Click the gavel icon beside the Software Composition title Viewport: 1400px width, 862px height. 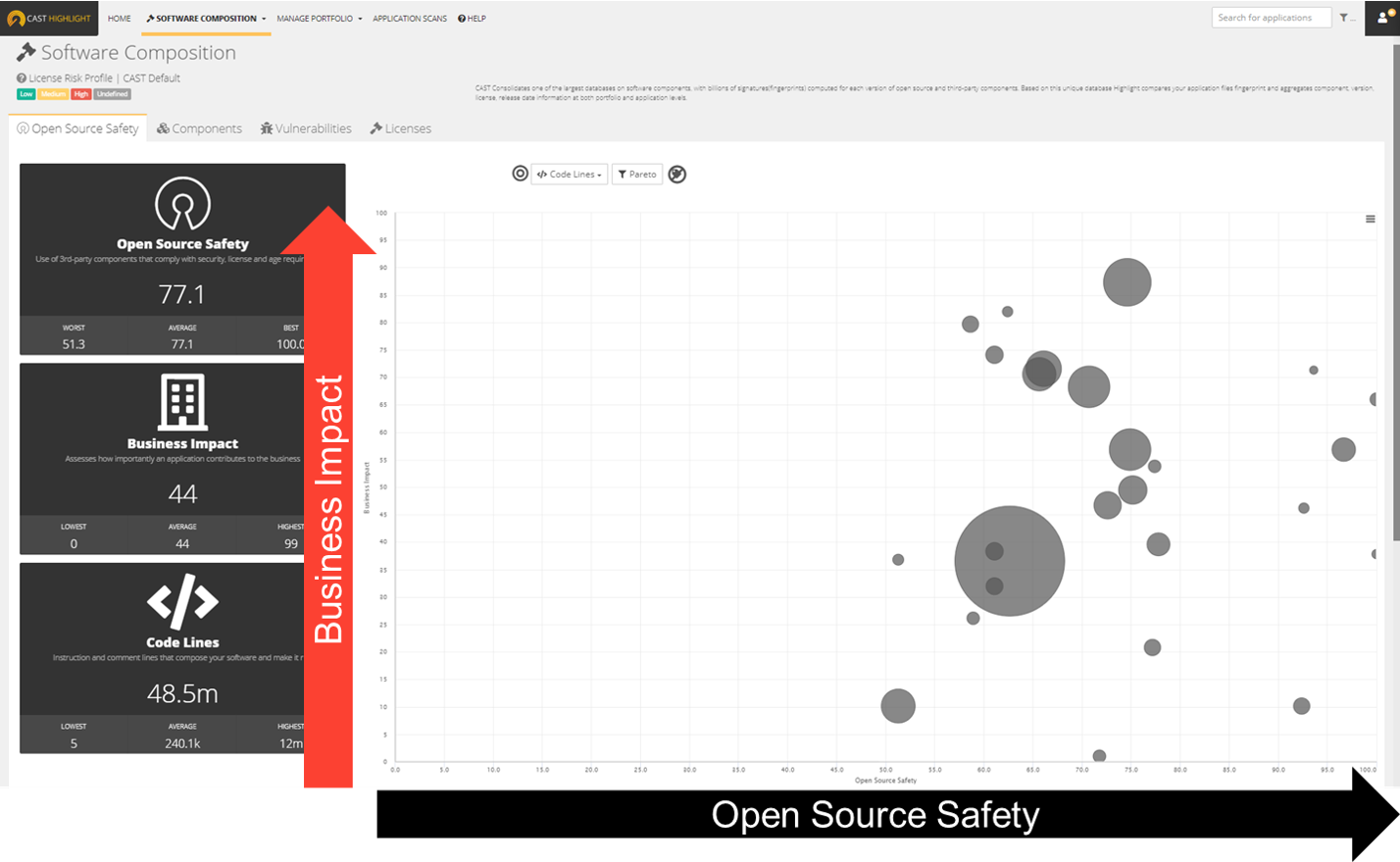26,52
